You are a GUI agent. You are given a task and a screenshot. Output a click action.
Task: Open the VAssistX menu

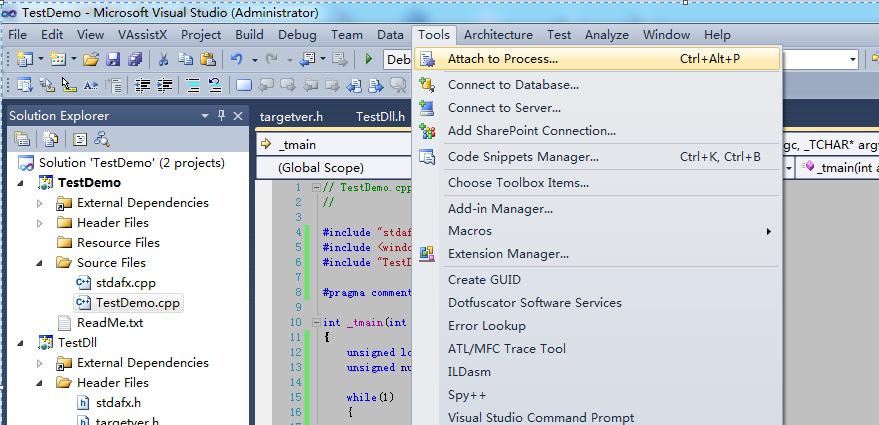[142, 35]
